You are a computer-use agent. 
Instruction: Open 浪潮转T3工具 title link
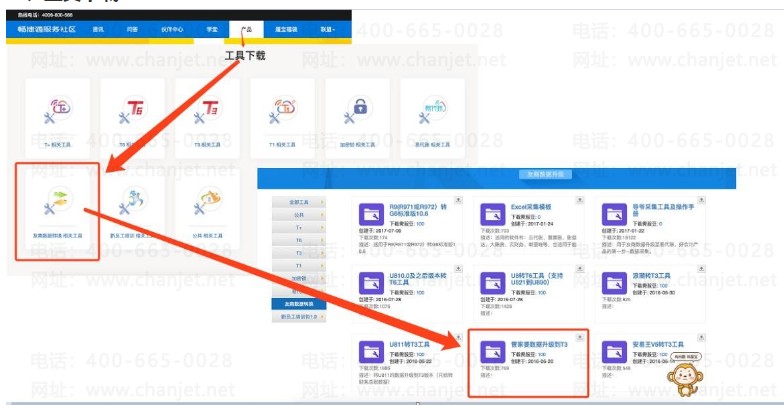click(652, 276)
